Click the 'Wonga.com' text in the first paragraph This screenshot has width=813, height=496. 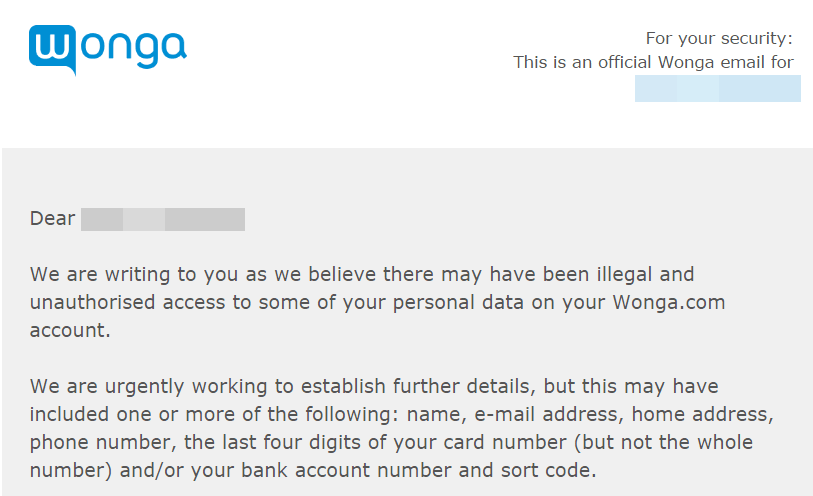coord(669,302)
